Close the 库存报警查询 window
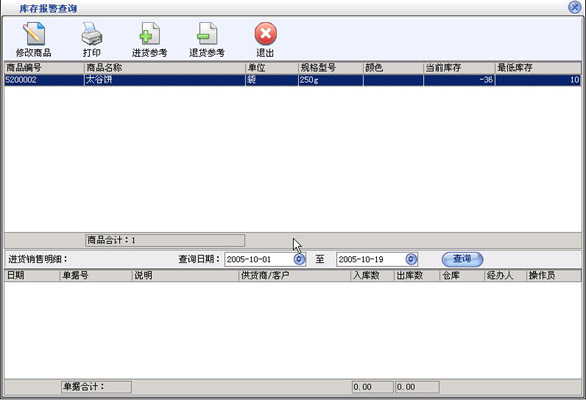This screenshot has height=400, width=586. pyautogui.click(x=574, y=7)
